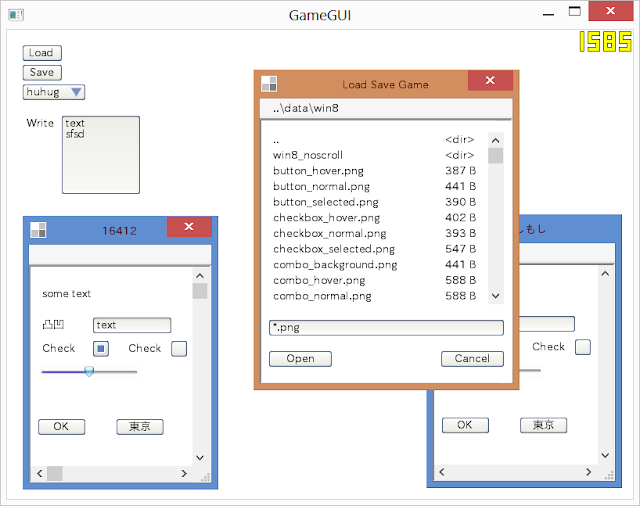Click scroll left arrow in right blue window

pyautogui.click(x=442, y=472)
